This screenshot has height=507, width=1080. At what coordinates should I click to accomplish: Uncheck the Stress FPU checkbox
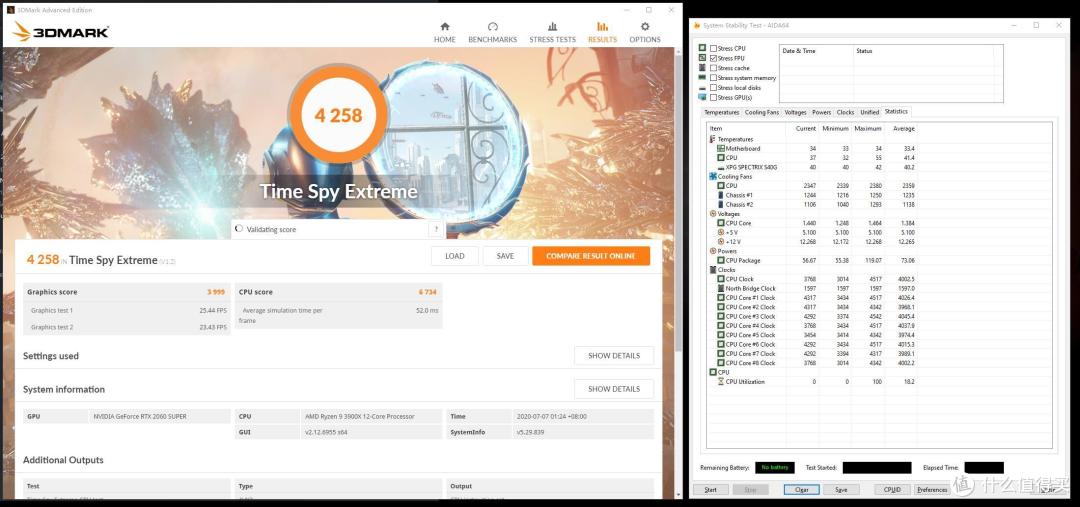(713, 58)
